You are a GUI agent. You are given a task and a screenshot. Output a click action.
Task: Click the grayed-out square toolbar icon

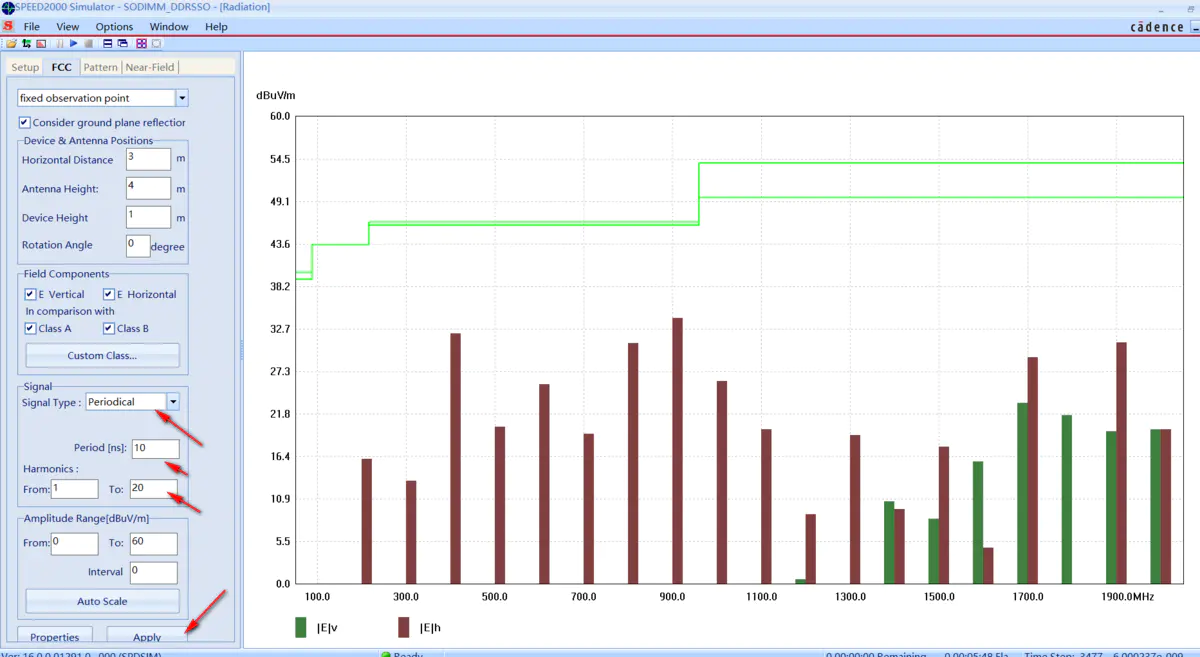156,44
